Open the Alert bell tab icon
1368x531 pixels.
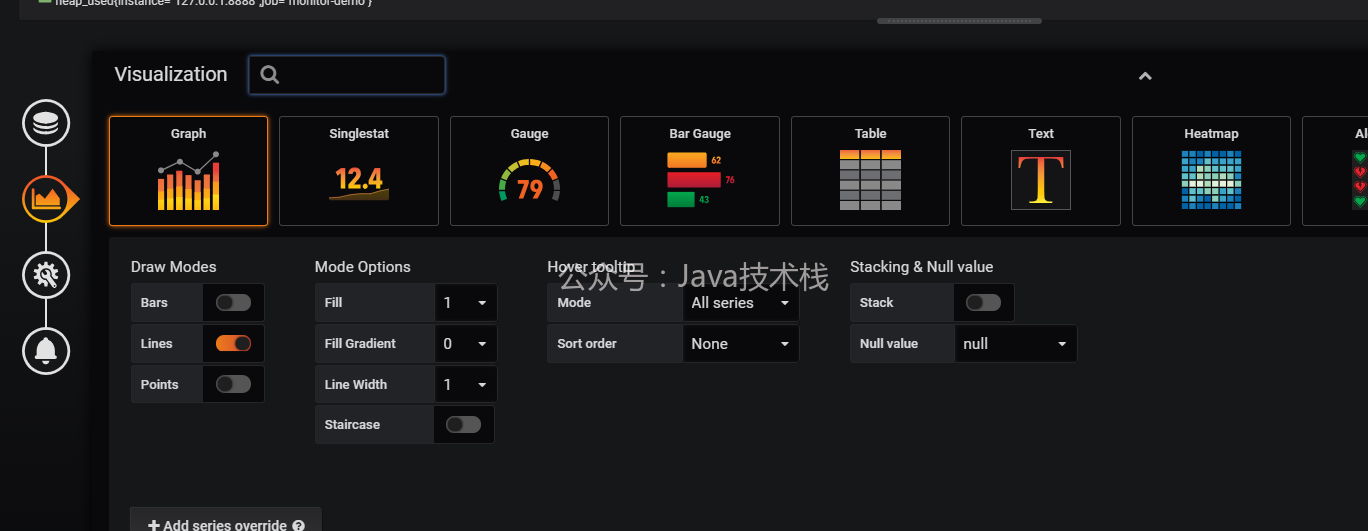tap(46, 350)
